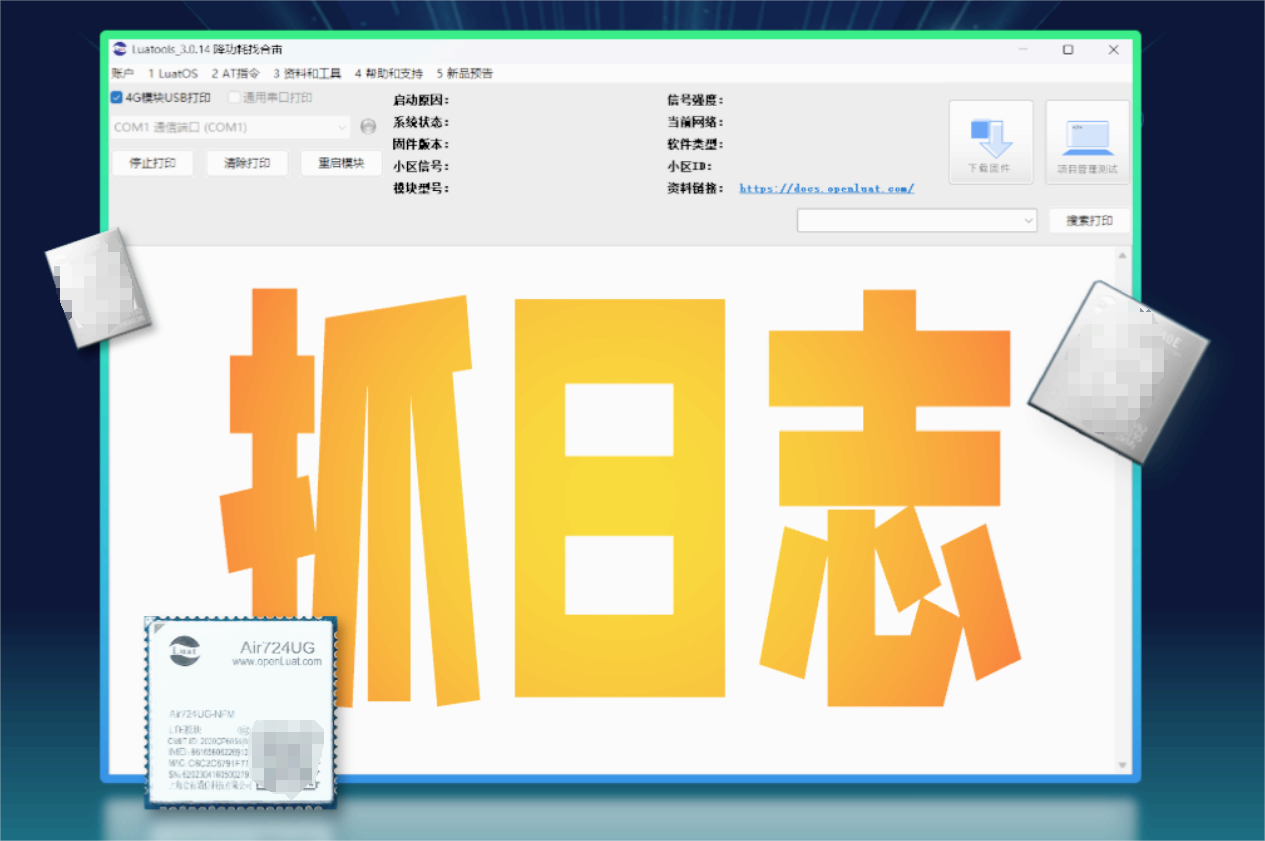Viewport: 1265px width, 841px height.
Task: Uncheck the 4G模块USB打印 checkbox
Action: 117,98
